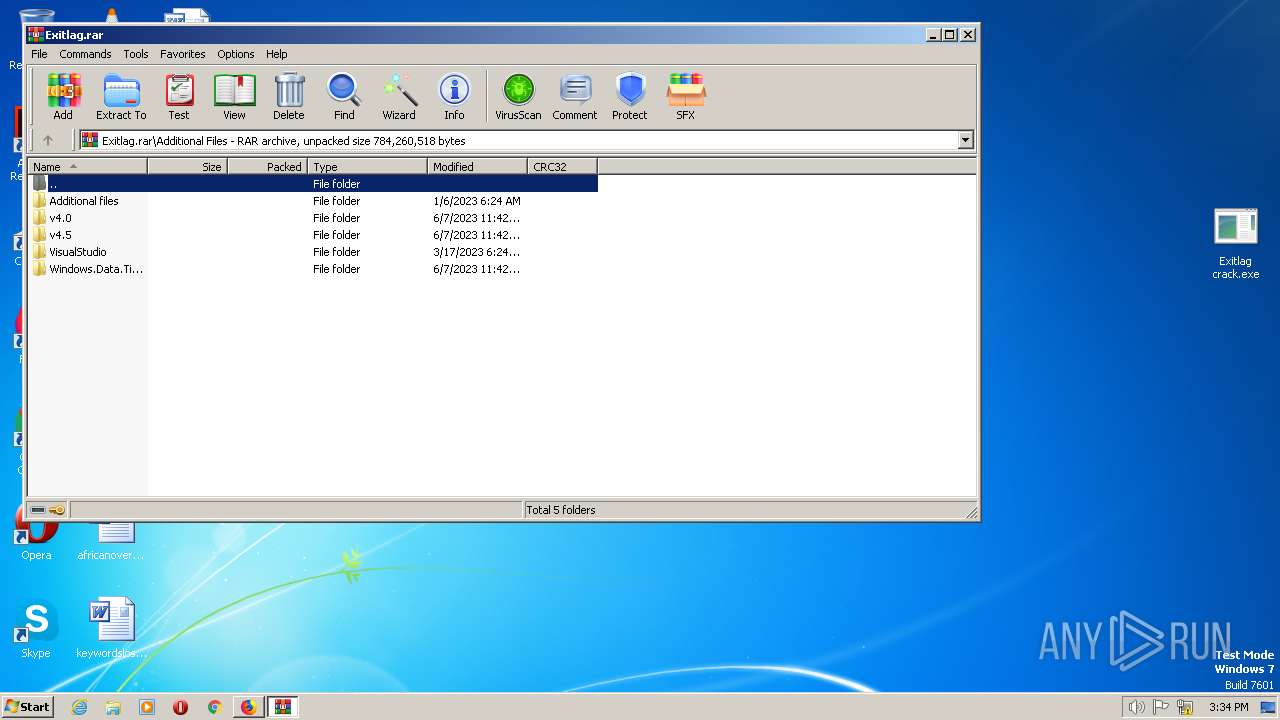Click the archive path address field
This screenshot has height=720, width=1280.
[x=518, y=141]
